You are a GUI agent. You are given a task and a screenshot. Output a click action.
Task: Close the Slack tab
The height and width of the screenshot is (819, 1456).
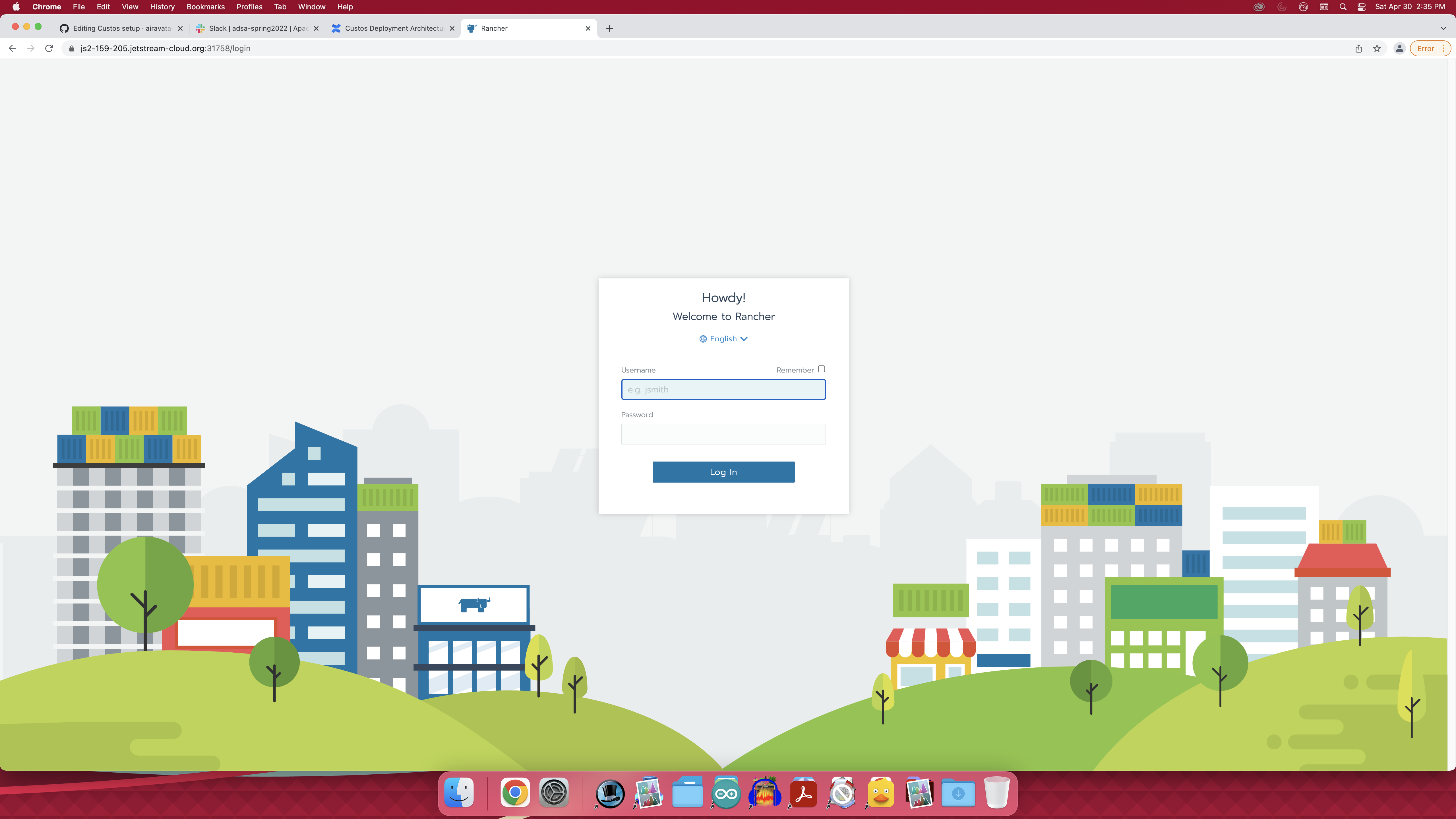click(x=316, y=28)
